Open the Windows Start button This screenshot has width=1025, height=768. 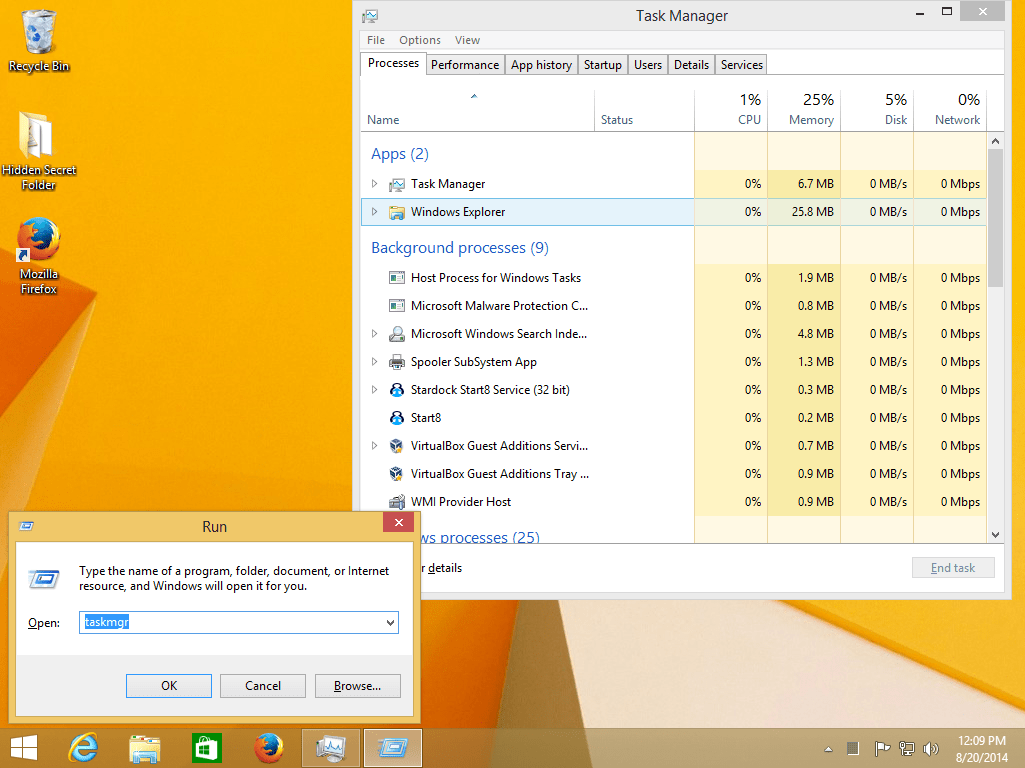point(24,748)
